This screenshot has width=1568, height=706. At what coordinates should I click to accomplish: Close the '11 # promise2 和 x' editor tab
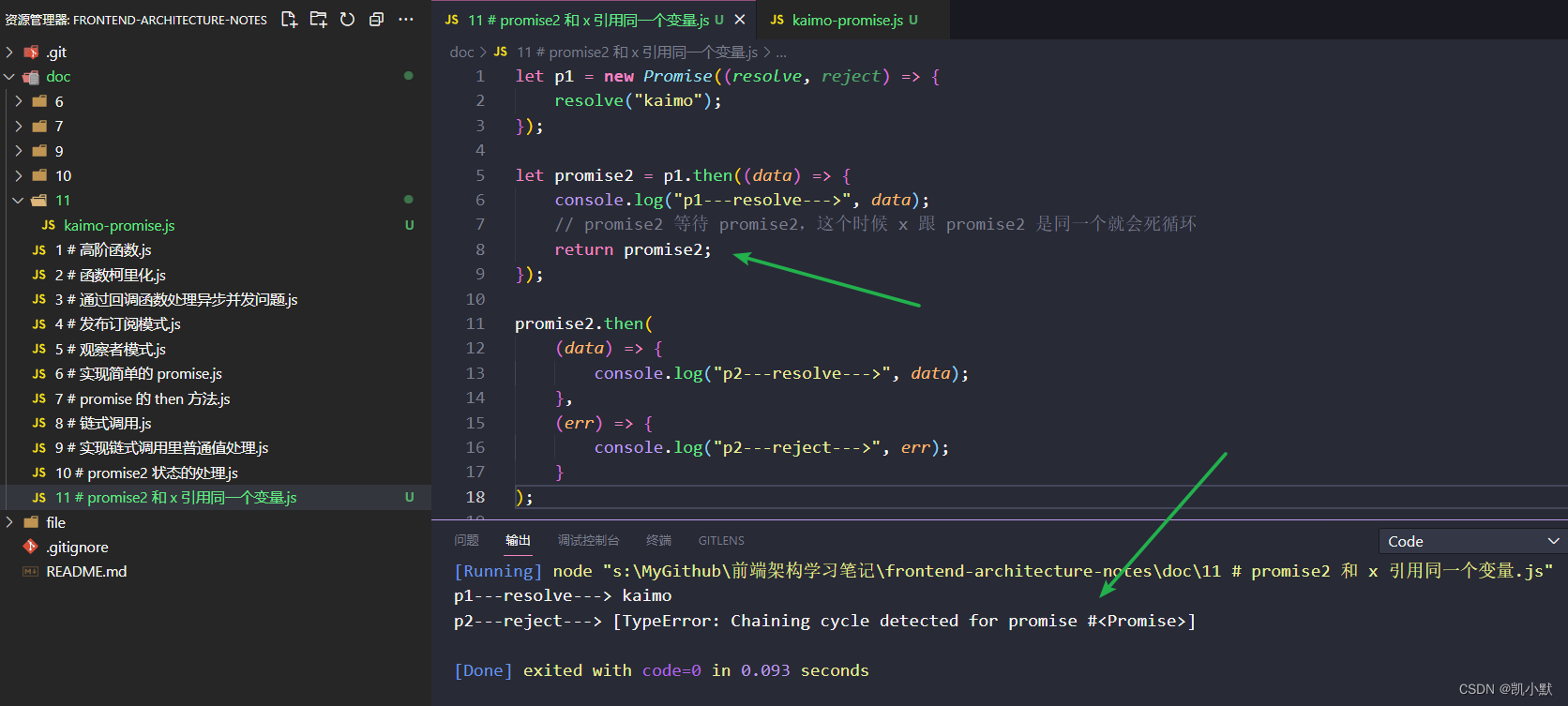740,20
